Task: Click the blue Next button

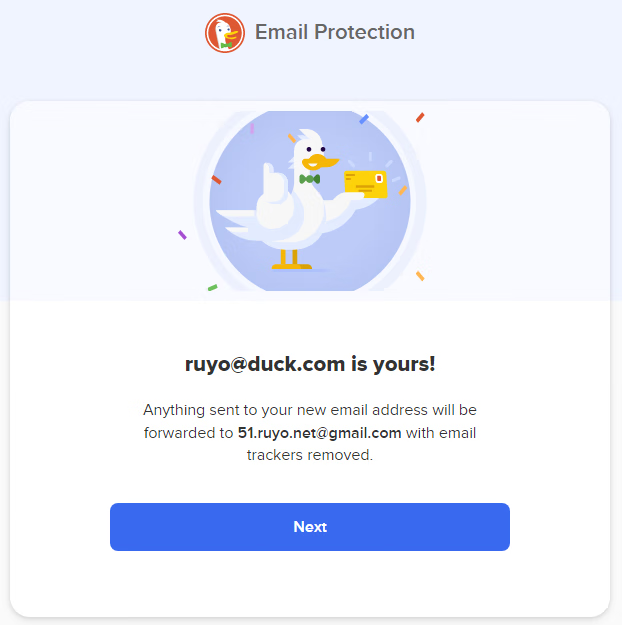Action: pyautogui.click(x=310, y=527)
